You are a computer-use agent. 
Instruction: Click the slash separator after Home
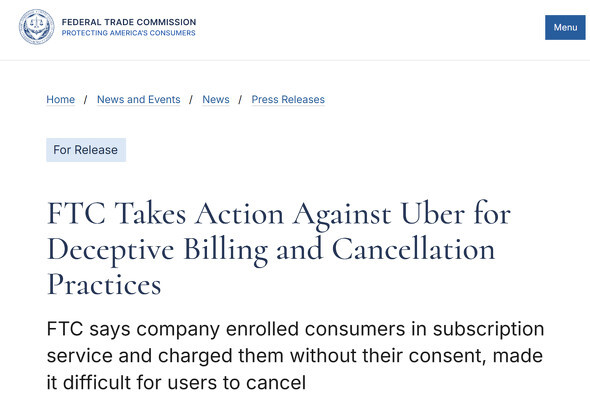(x=86, y=100)
